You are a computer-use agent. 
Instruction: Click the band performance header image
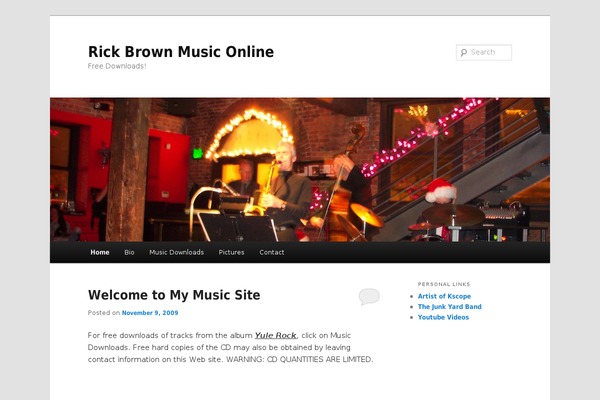tap(300, 170)
